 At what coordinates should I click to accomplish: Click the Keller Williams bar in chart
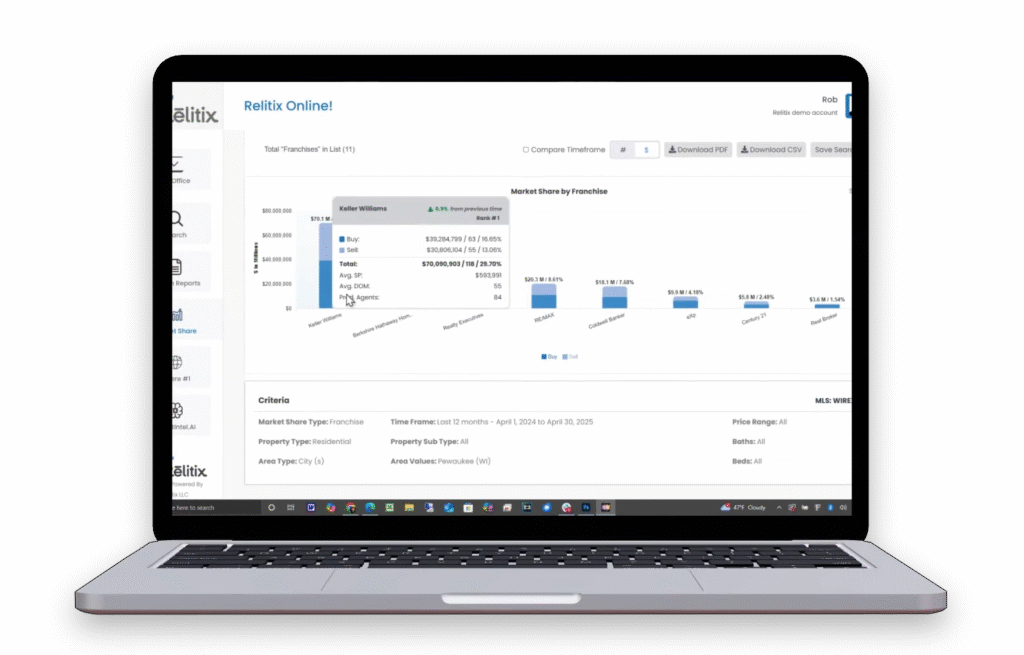(325, 266)
